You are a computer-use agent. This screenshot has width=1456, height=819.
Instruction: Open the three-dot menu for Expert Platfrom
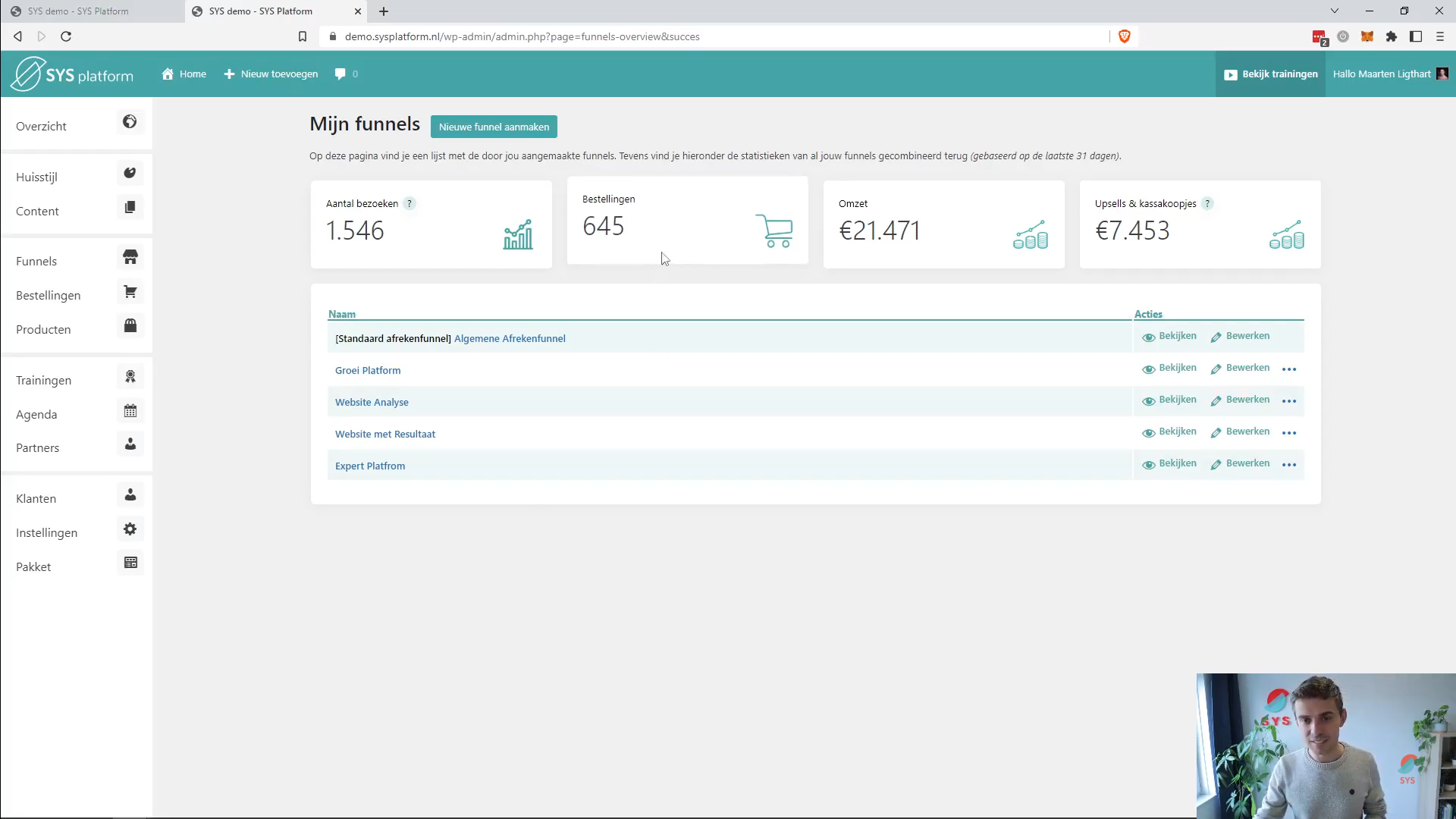click(x=1289, y=465)
